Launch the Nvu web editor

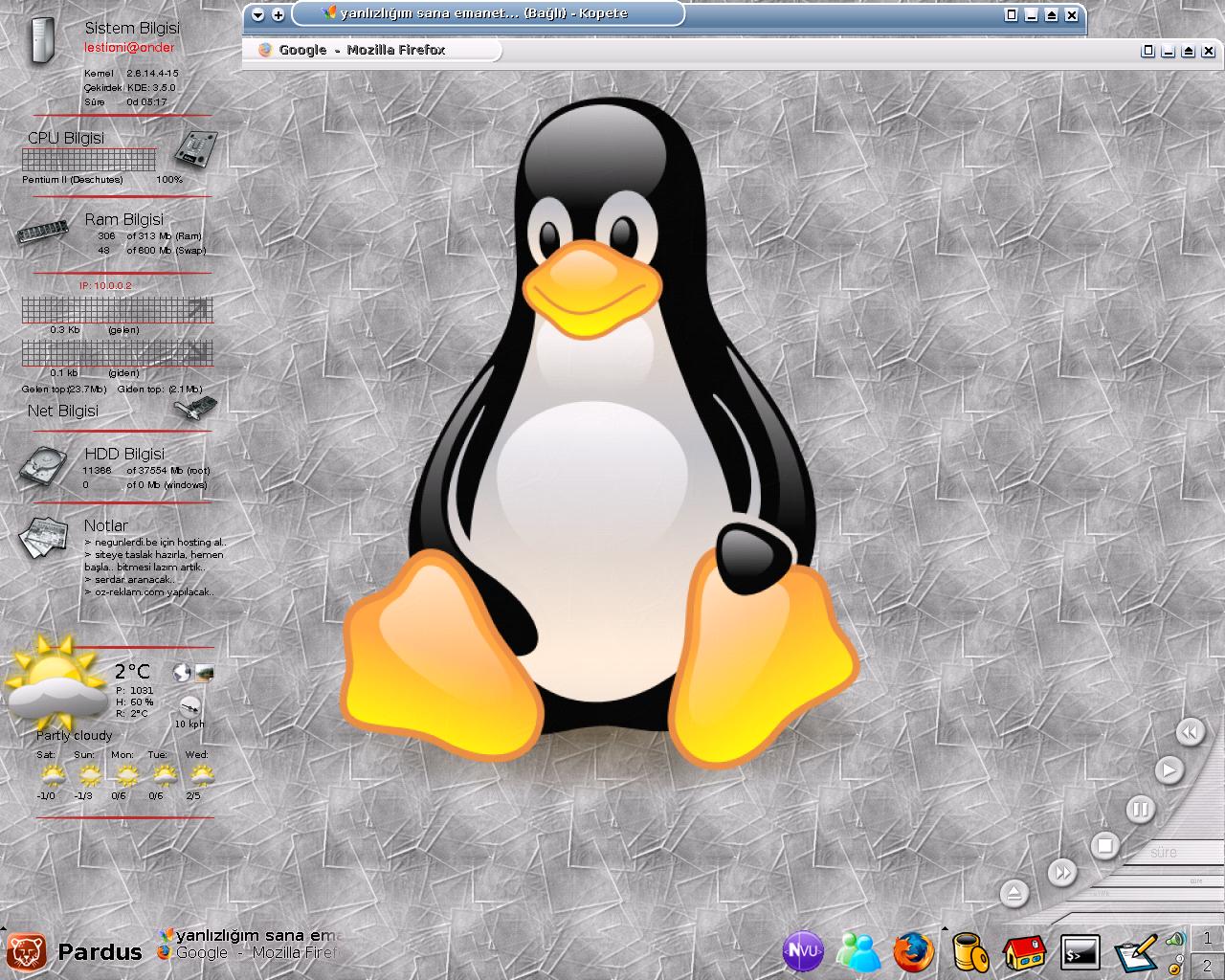[x=803, y=951]
